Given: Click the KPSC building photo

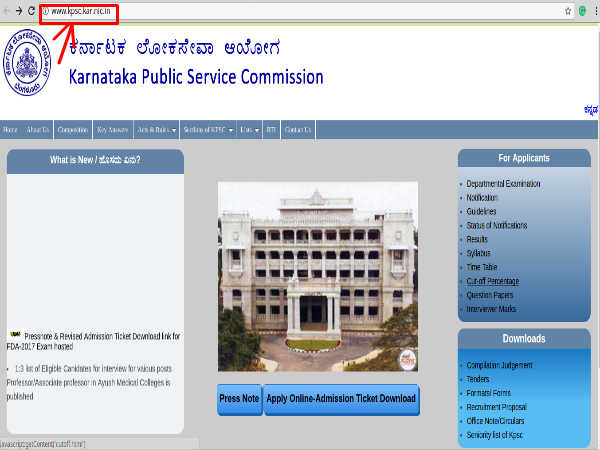Looking at the screenshot, I should pos(318,276).
